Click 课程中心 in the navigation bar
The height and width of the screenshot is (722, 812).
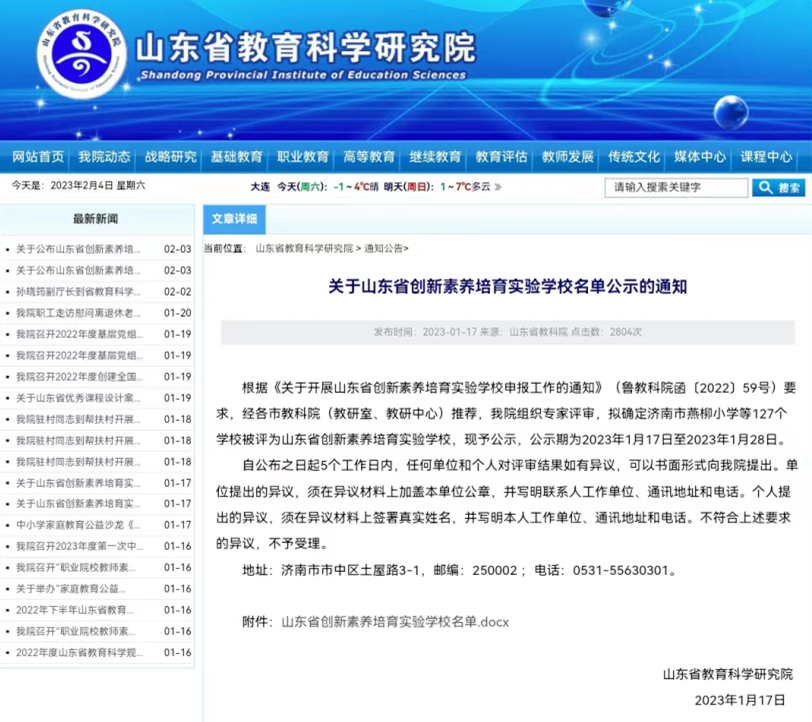click(766, 157)
